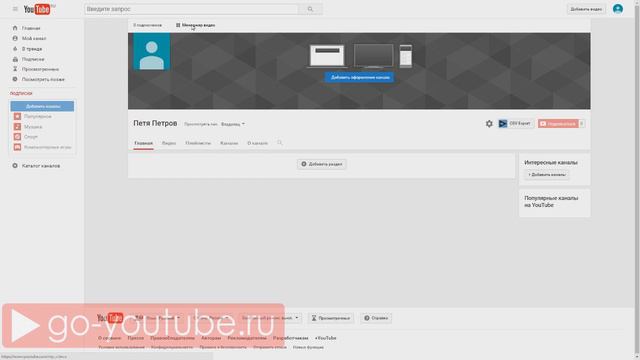640x360 pixels.
Task: Click blue 'Добавить каналы' sidebar button
Action: click(42, 106)
